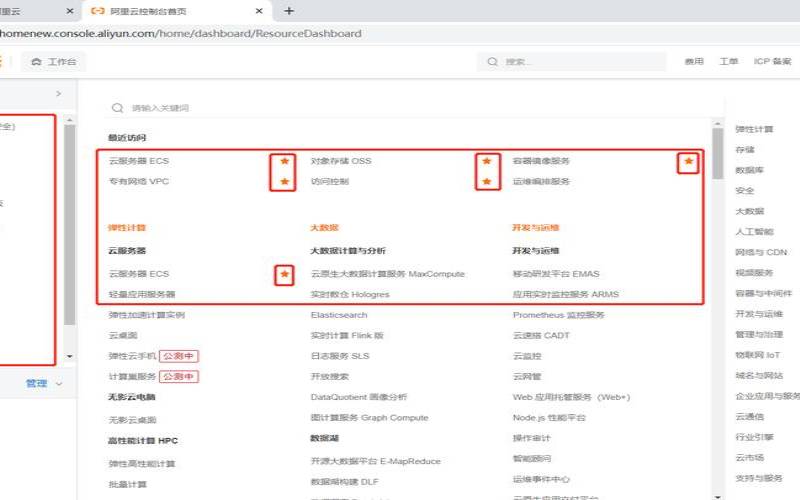The image size is (800, 500).
Task: Open 弹性云手机 product
Action: coord(132,356)
